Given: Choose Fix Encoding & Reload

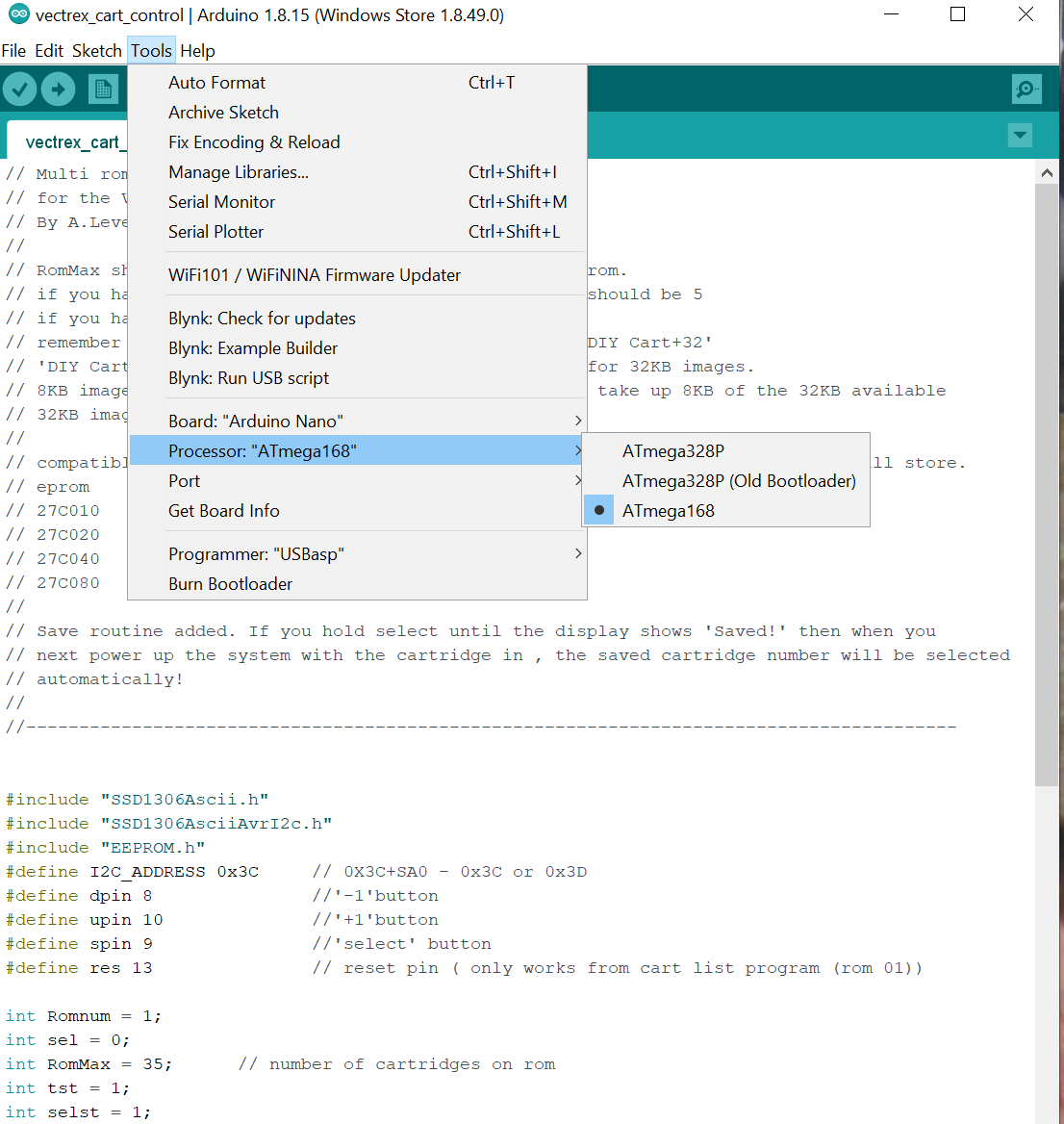Looking at the screenshot, I should [358, 141].
